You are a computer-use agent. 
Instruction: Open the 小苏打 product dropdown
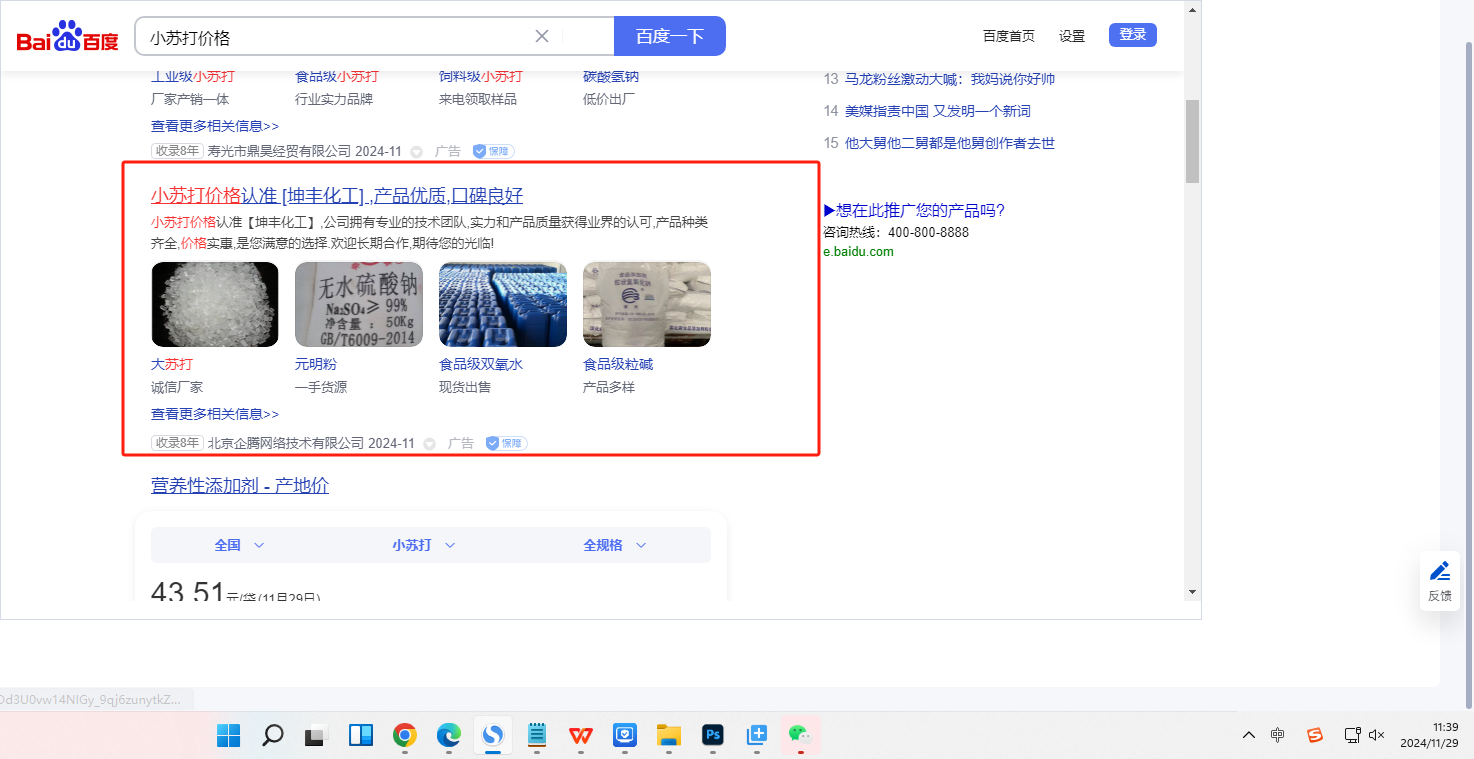click(423, 545)
